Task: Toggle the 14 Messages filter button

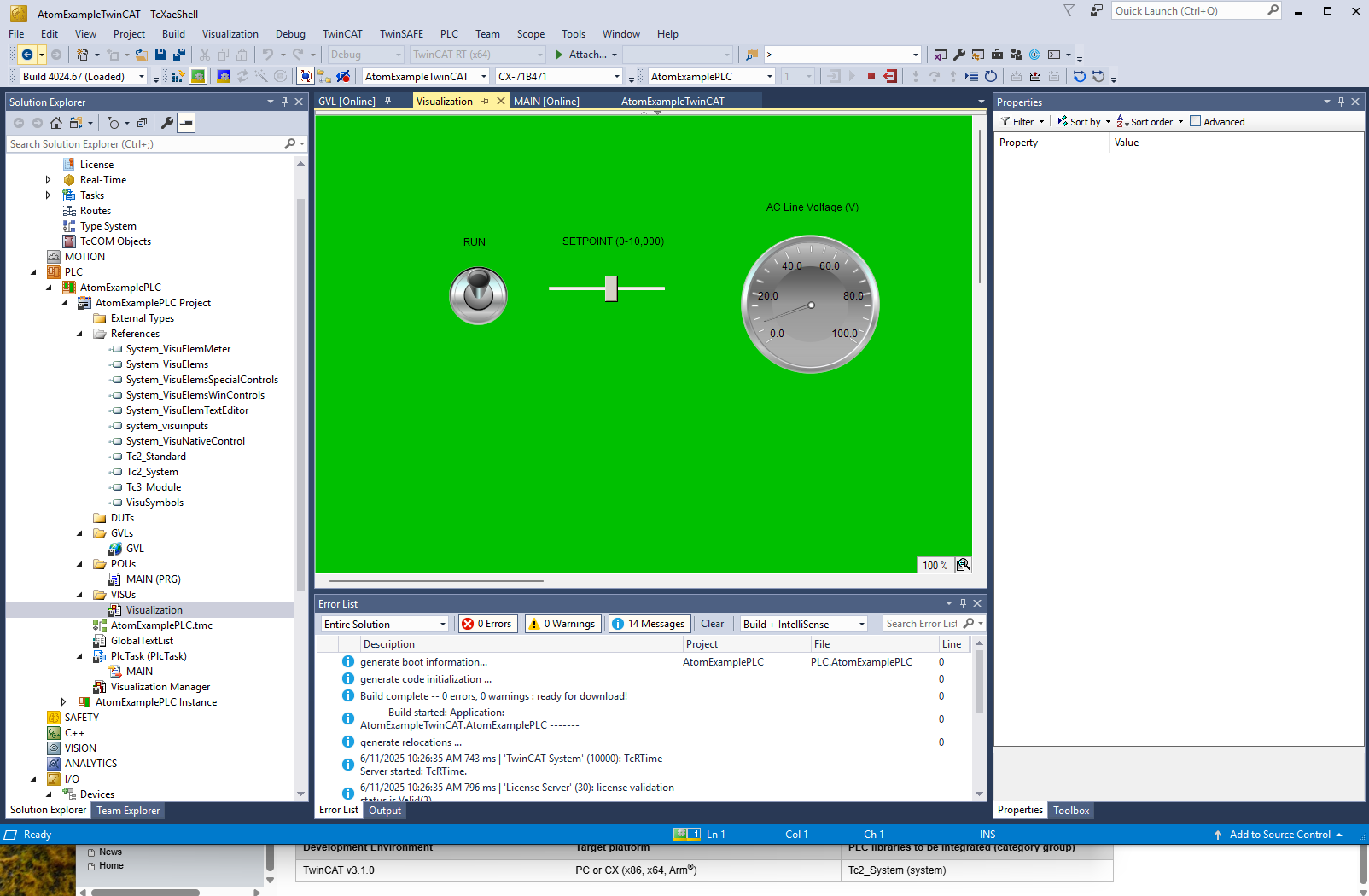Action: tap(649, 624)
